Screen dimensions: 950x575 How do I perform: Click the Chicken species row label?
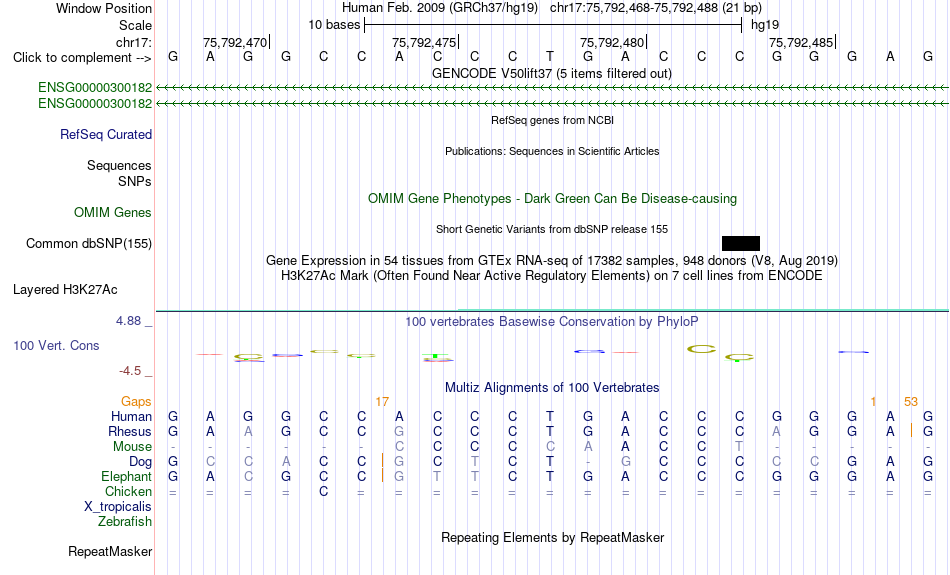[x=128, y=491]
